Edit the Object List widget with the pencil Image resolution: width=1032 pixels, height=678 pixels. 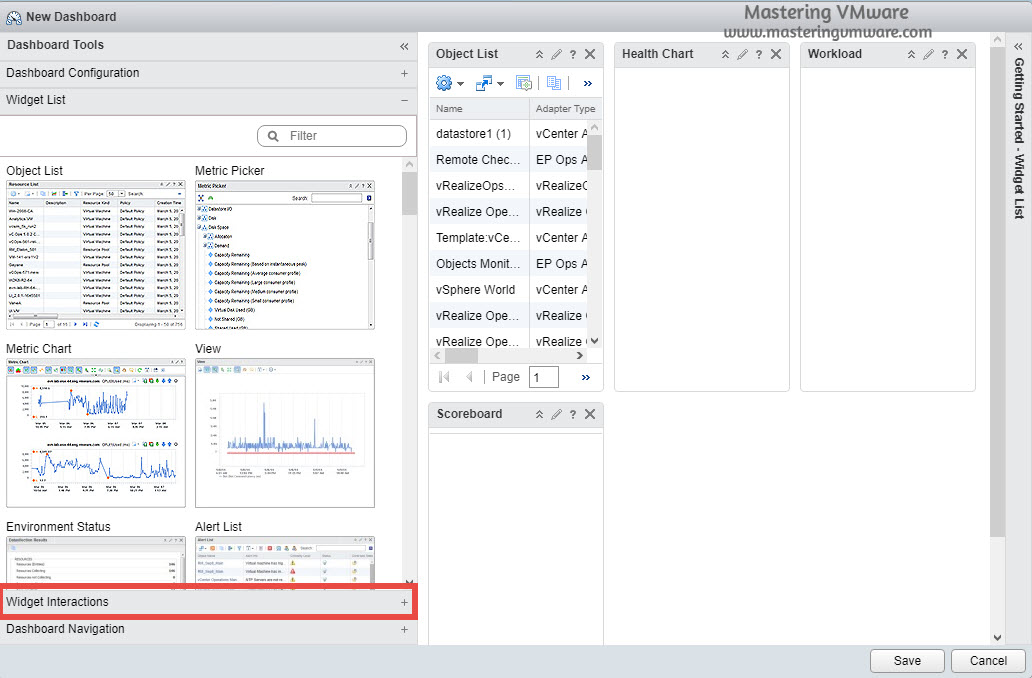click(556, 55)
